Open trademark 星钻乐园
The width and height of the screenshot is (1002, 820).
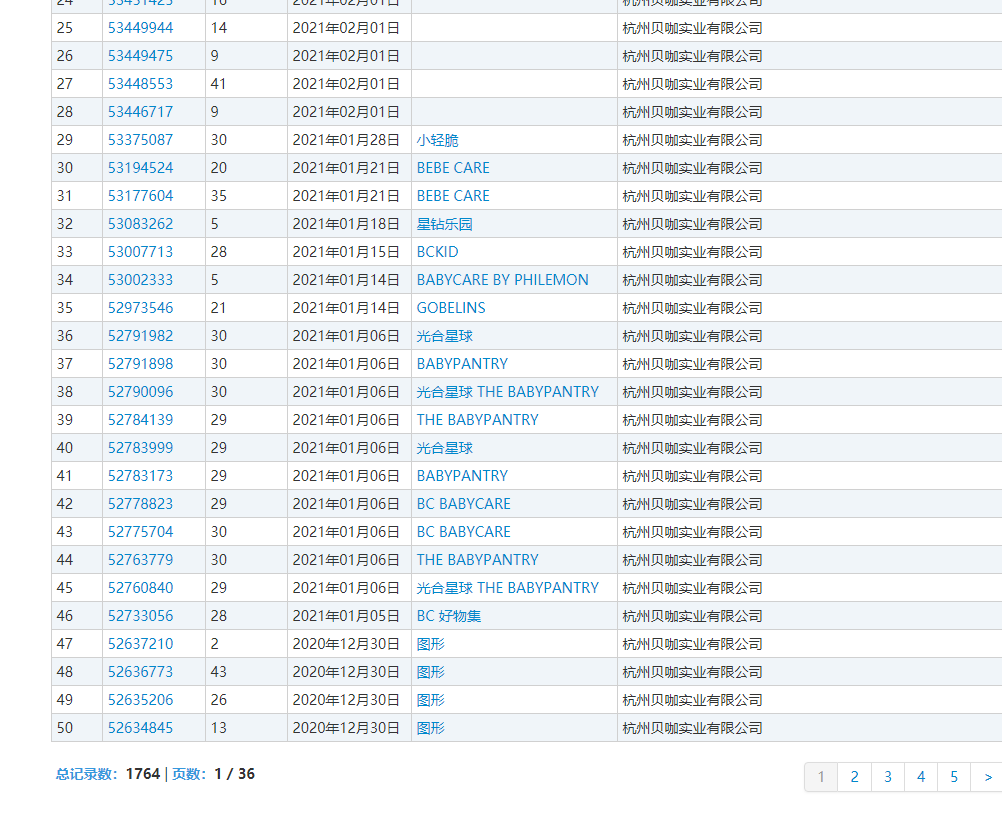[444, 224]
